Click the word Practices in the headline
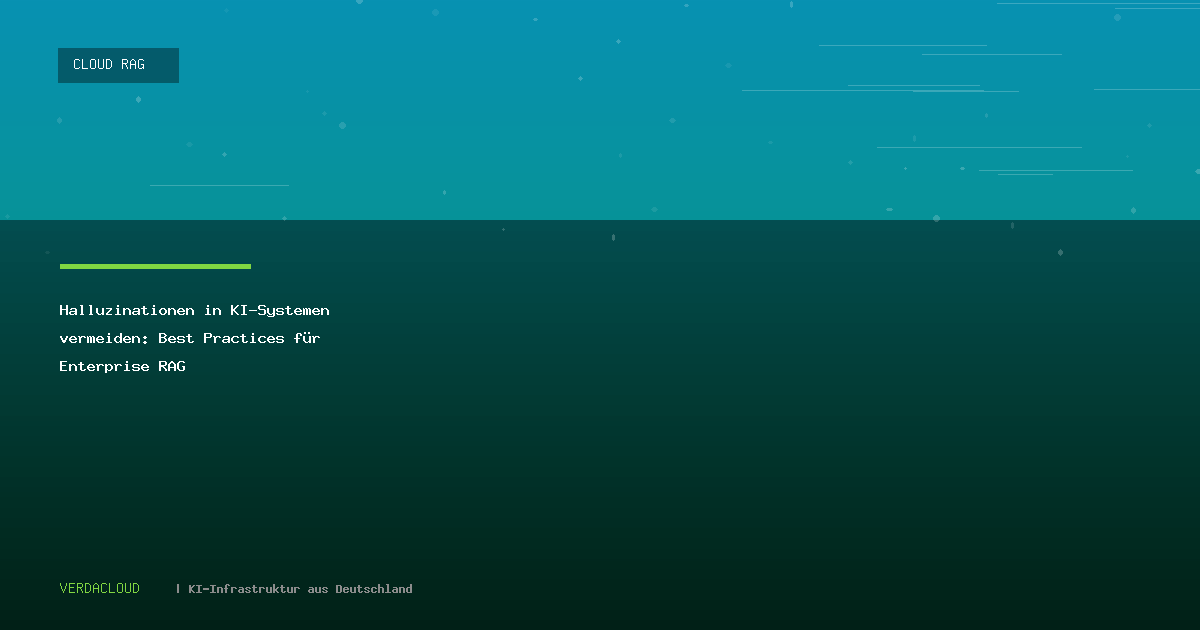1200x630 pixels. pyautogui.click(x=244, y=339)
